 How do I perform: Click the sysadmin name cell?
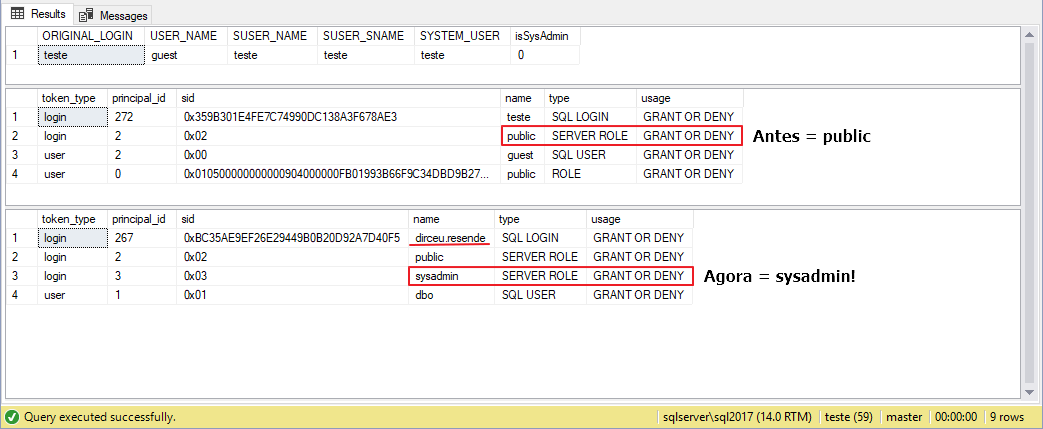(x=452, y=275)
